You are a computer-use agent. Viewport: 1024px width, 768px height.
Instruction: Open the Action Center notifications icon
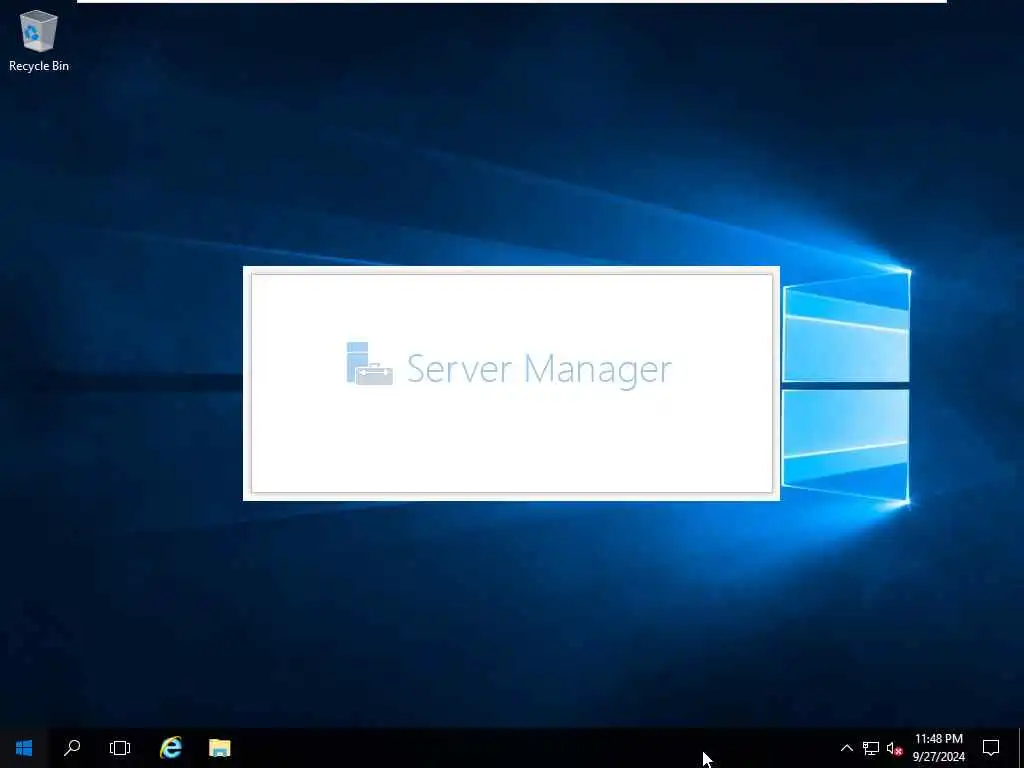pos(991,748)
